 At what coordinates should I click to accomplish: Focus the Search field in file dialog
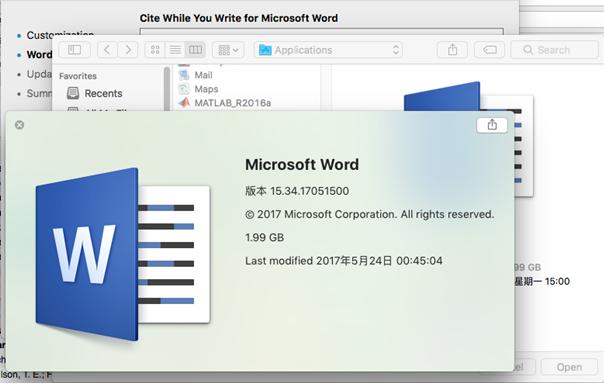tap(555, 50)
